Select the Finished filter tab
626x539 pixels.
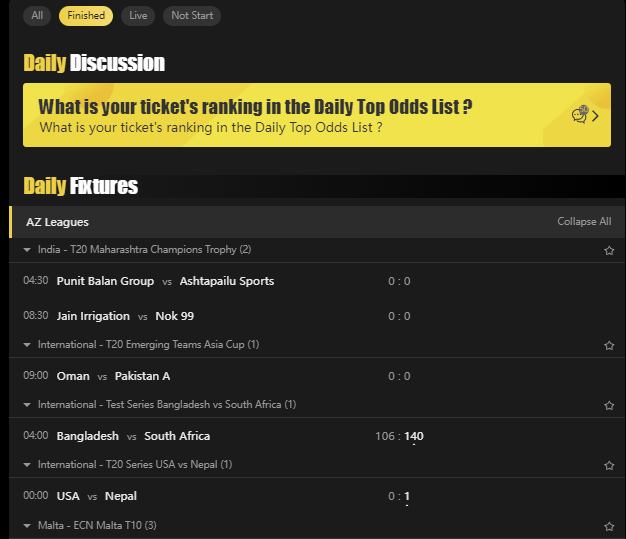[x=86, y=16]
